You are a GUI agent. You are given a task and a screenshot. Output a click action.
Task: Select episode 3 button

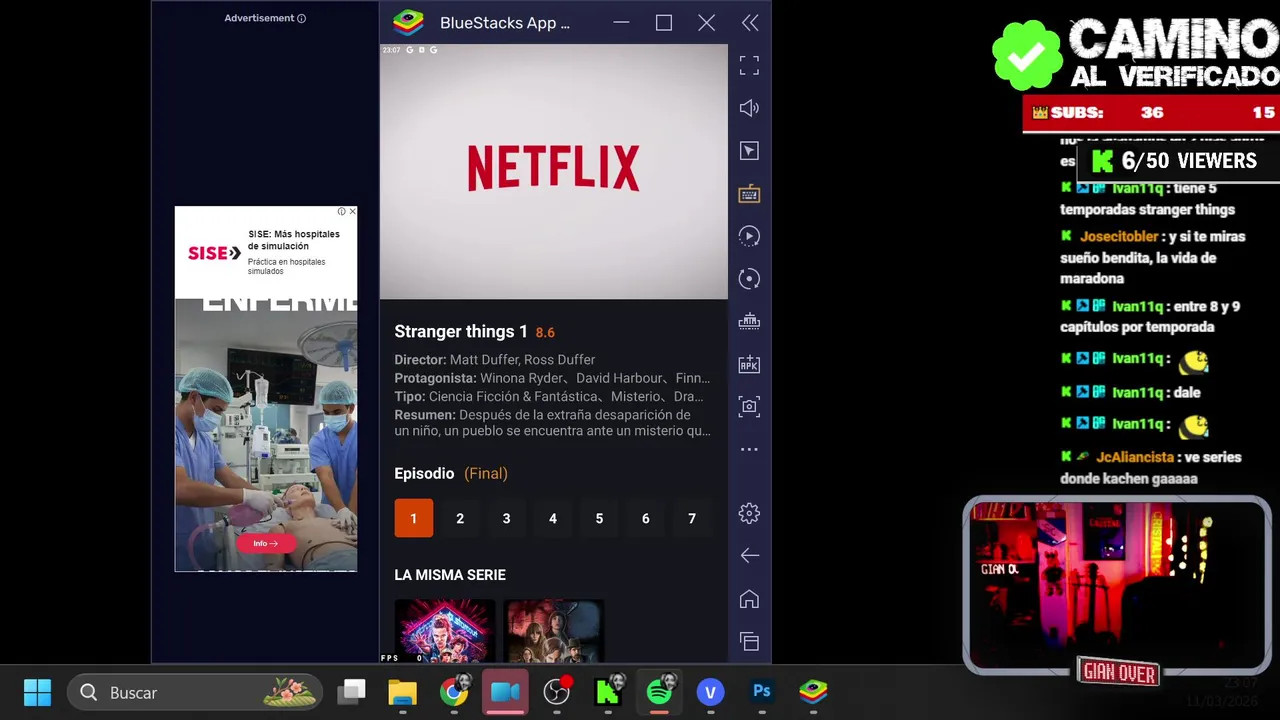pos(506,518)
